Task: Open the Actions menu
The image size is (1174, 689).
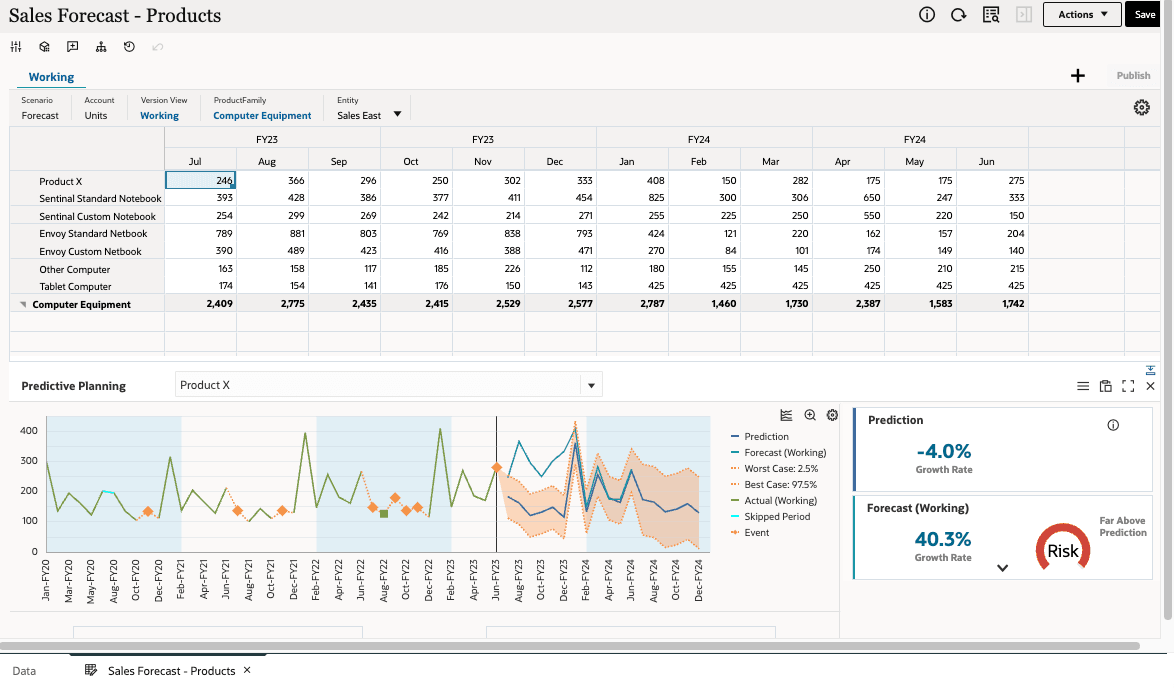Action: tap(1082, 15)
